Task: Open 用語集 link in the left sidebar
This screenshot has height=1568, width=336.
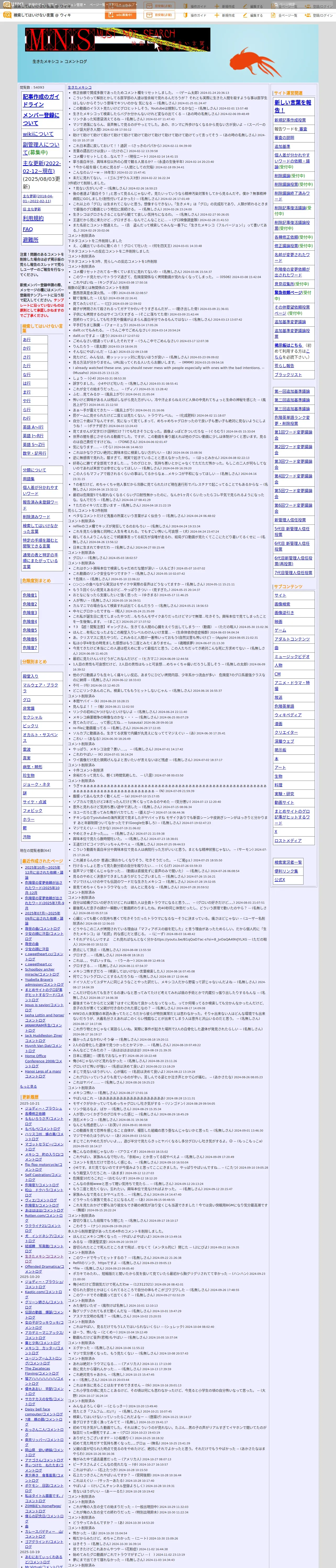Action: tap(29, 479)
